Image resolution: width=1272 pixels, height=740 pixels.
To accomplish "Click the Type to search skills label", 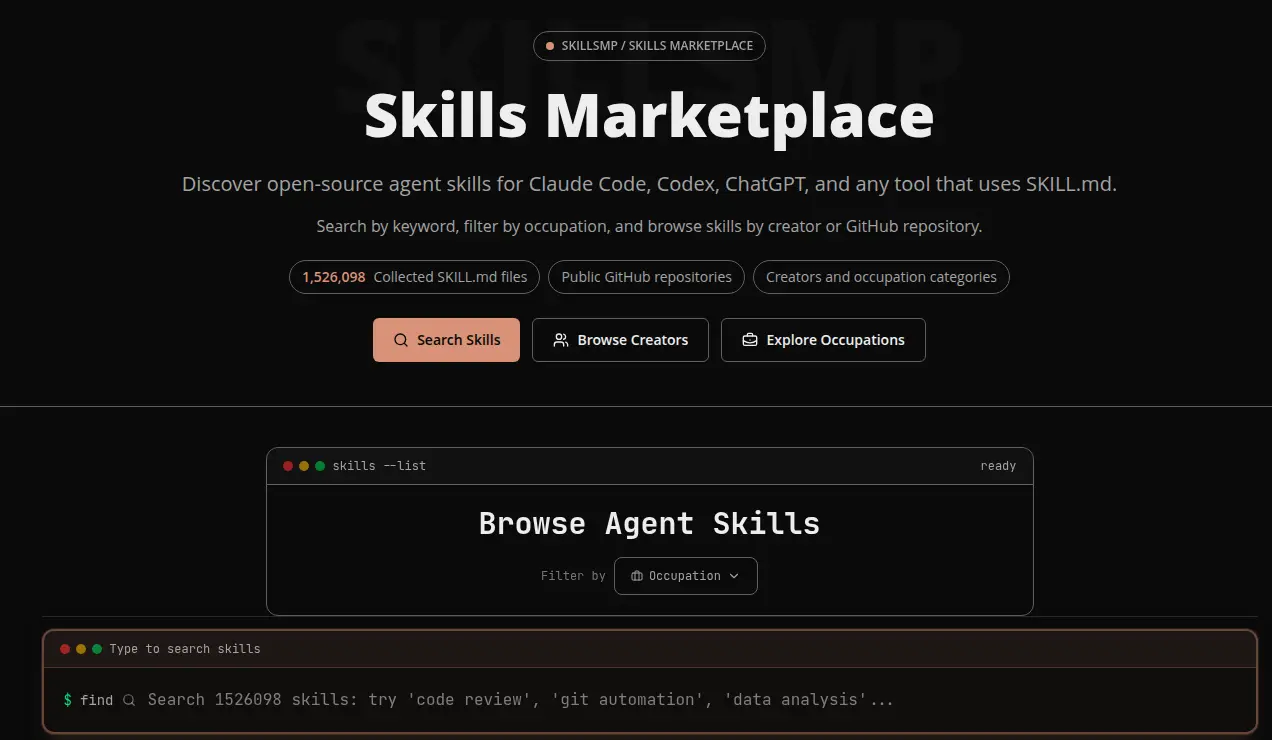I will click(x=185, y=649).
